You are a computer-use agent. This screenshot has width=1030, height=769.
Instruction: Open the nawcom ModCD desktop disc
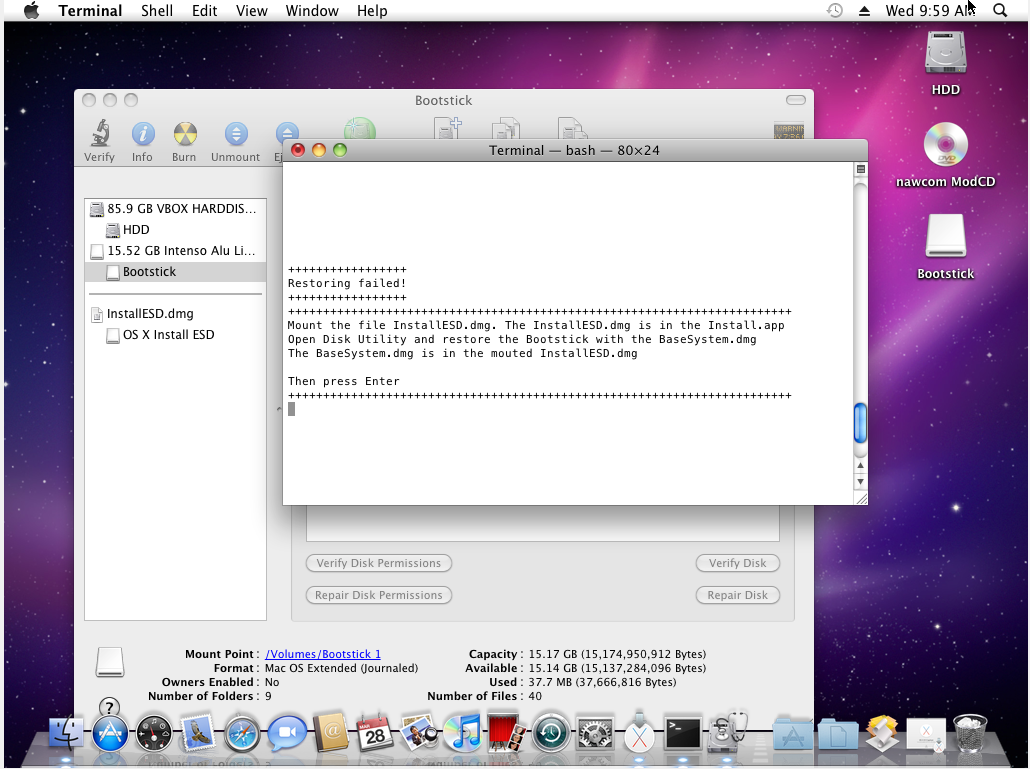[945, 147]
